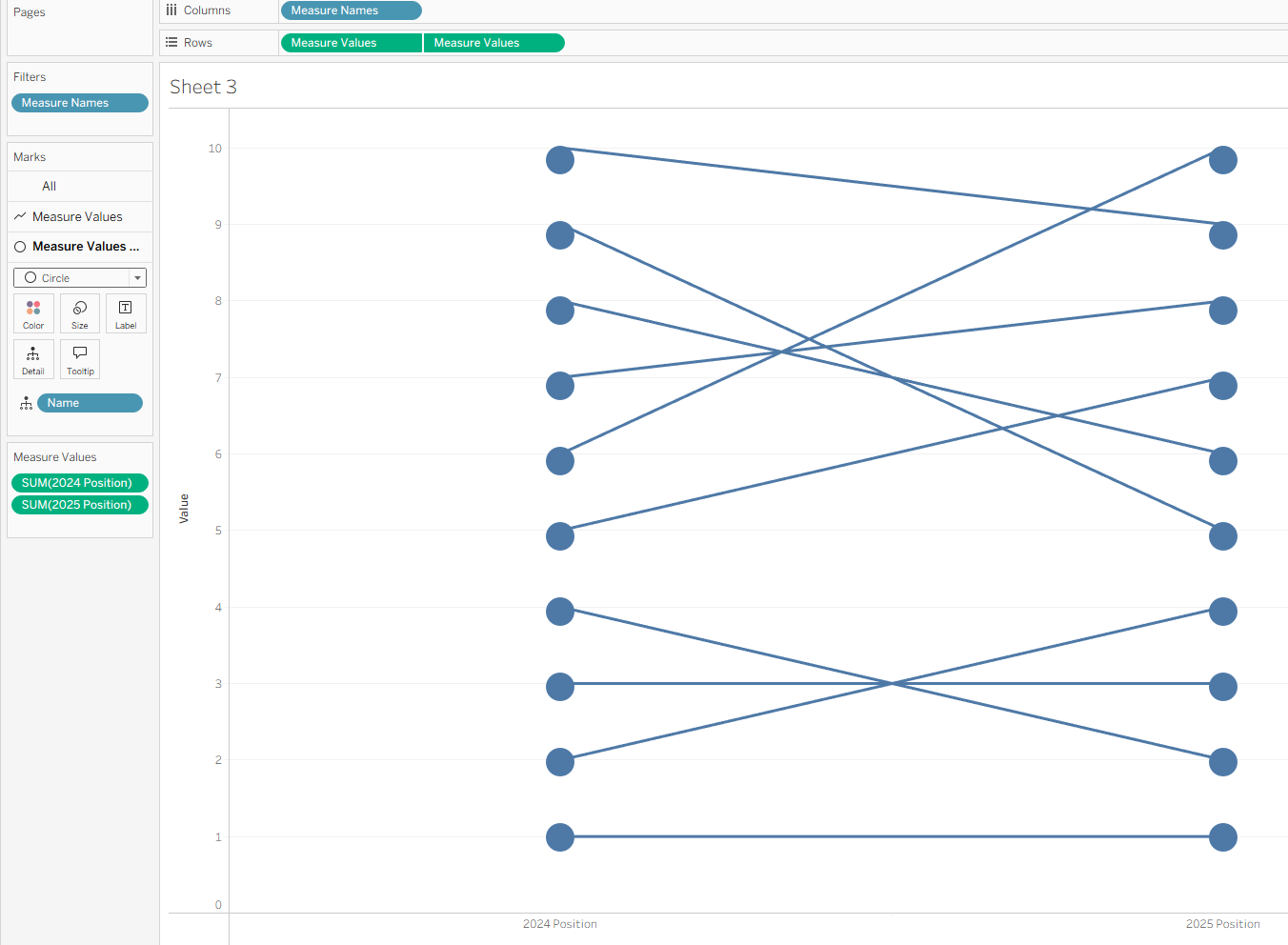Click the Measure Names pill in Filters
This screenshot has height=945, width=1288.
pos(80,103)
